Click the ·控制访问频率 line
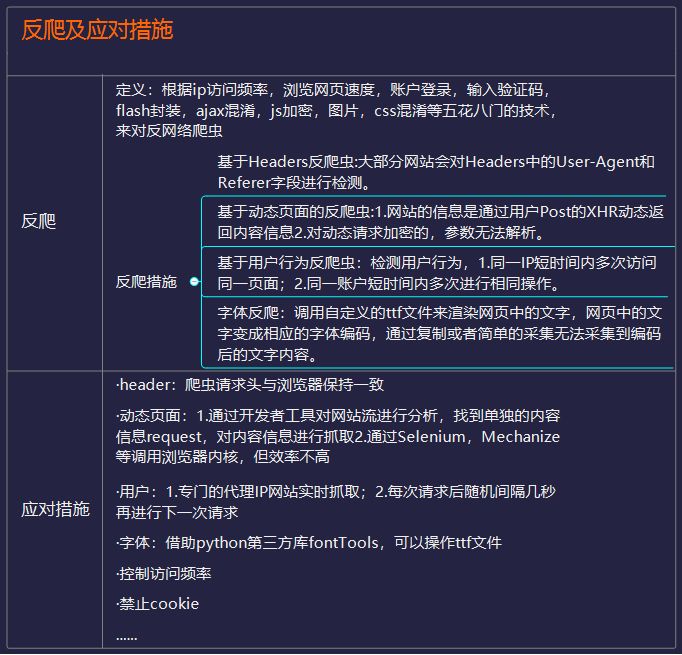This screenshot has height=655, width=682. 164,574
